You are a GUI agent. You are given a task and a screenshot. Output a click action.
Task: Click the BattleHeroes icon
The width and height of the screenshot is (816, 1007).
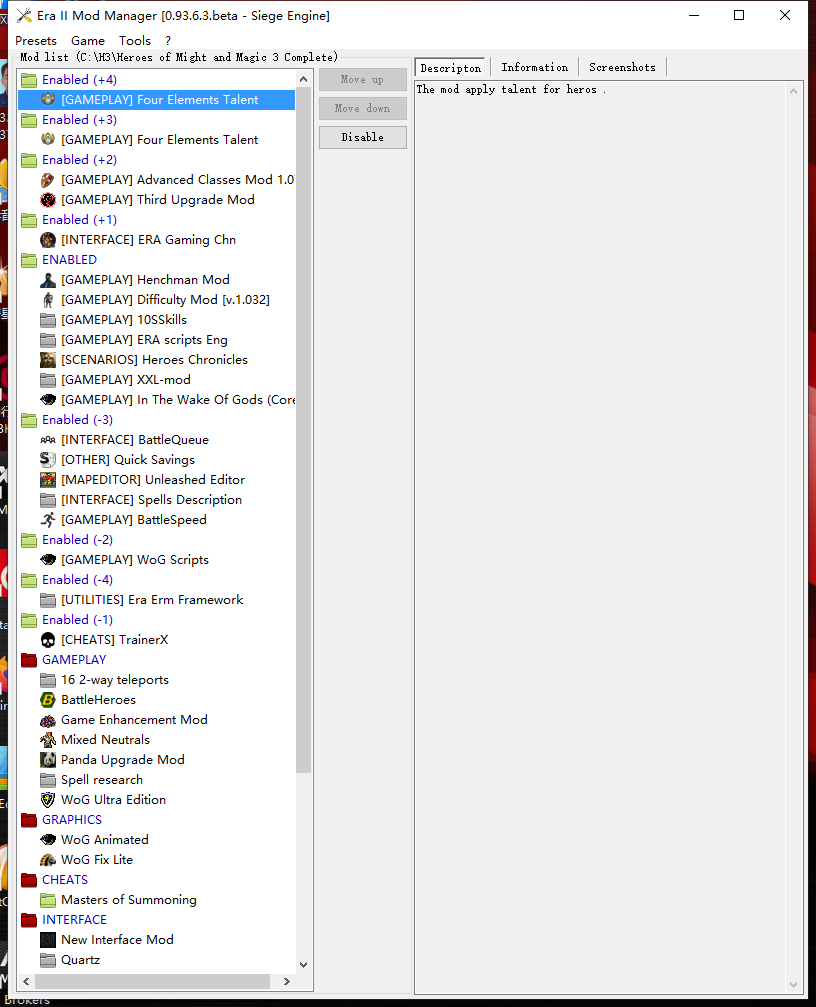click(x=48, y=699)
